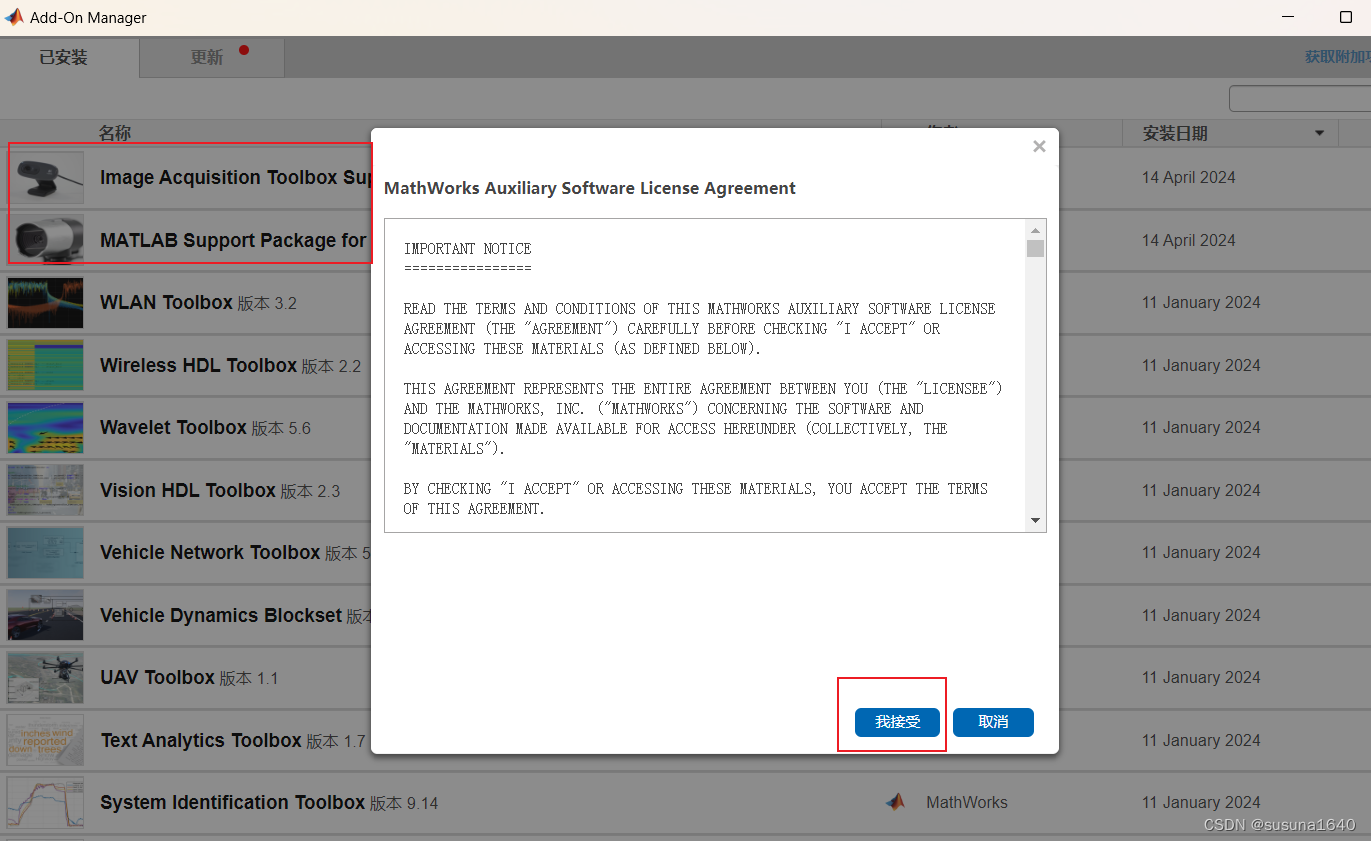Click the dialog title MathWorks Auxiliary Software License Agreement
This screenshot has width=1371, height=841.
point(590,188)
